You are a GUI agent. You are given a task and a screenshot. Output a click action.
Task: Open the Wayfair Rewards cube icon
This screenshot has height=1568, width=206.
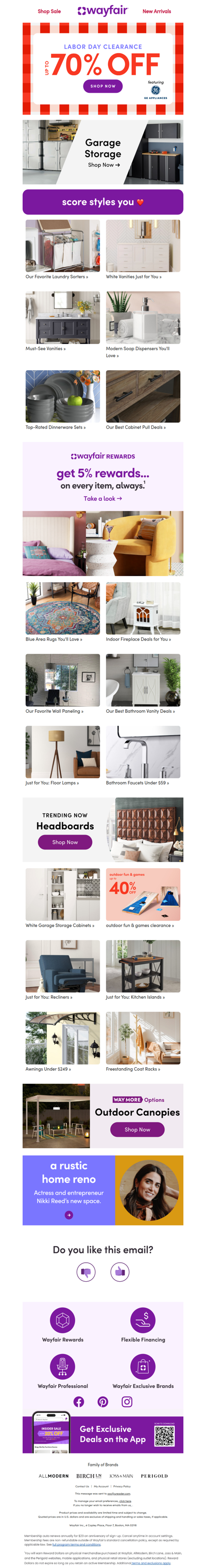[x=63, y=1320]
